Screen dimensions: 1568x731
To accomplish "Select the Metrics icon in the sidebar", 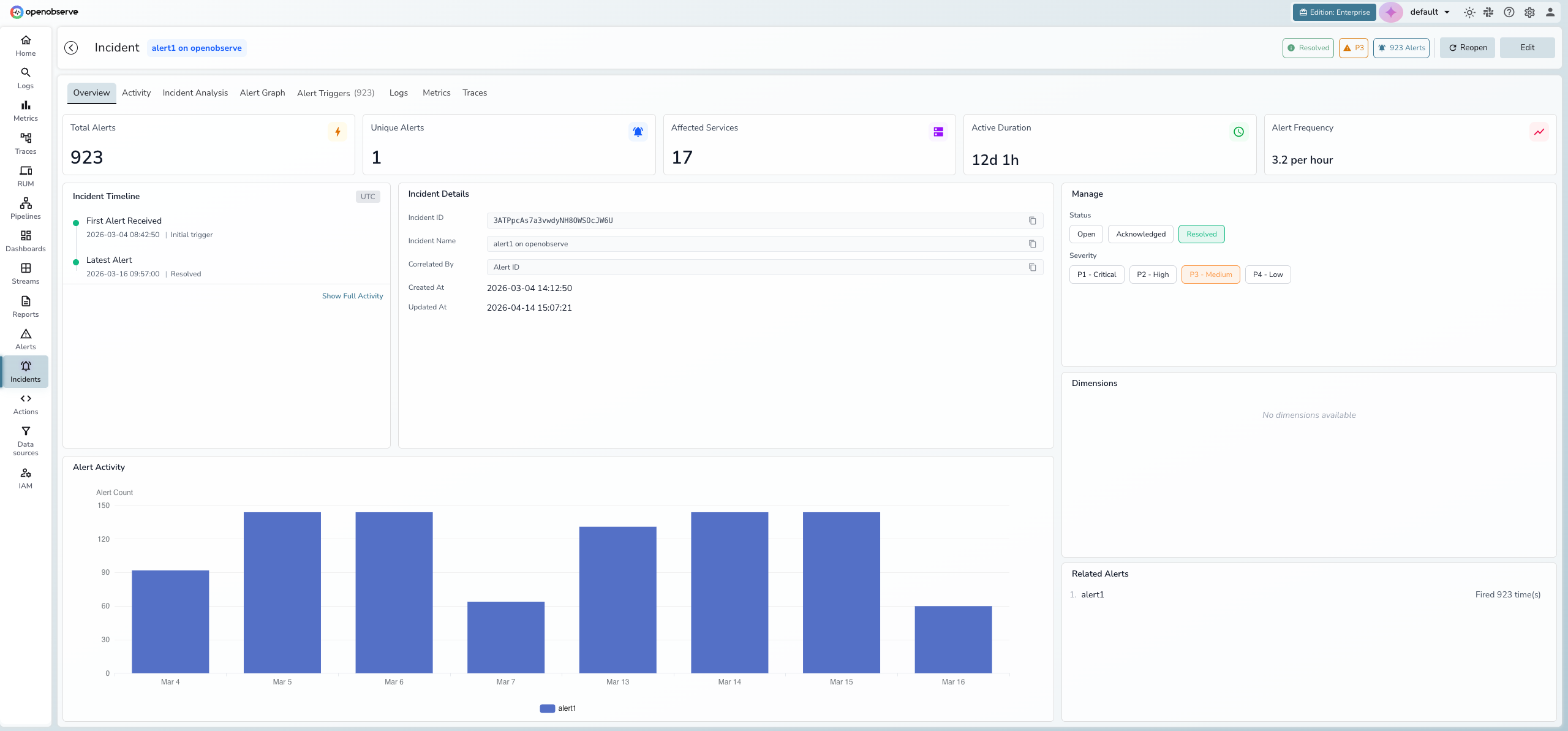I will [x=25, y=109].
